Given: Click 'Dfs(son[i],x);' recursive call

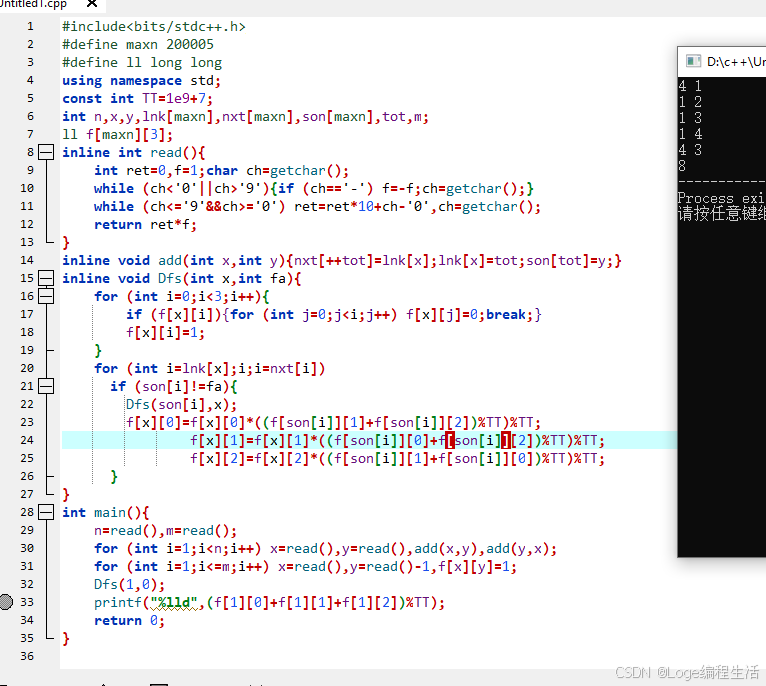Looking at the screenshot, I should [x=181, y=405].
